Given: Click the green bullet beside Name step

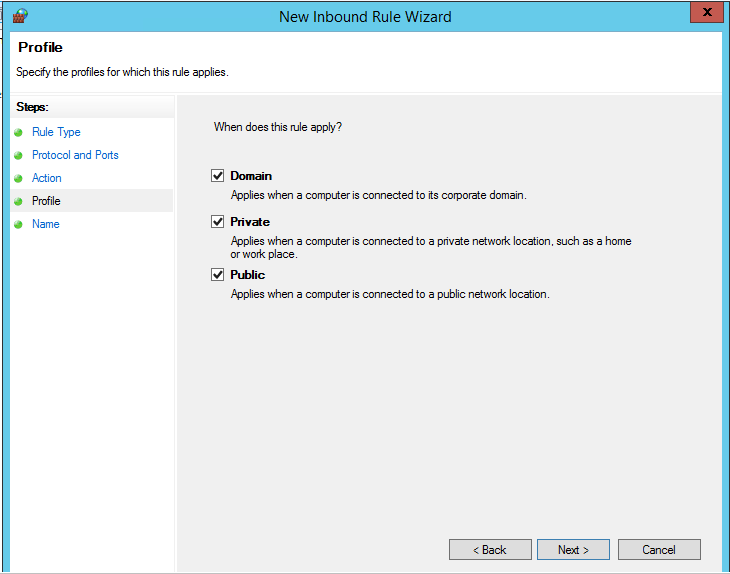Looking at the screenshot, I should tap(18, 224).
